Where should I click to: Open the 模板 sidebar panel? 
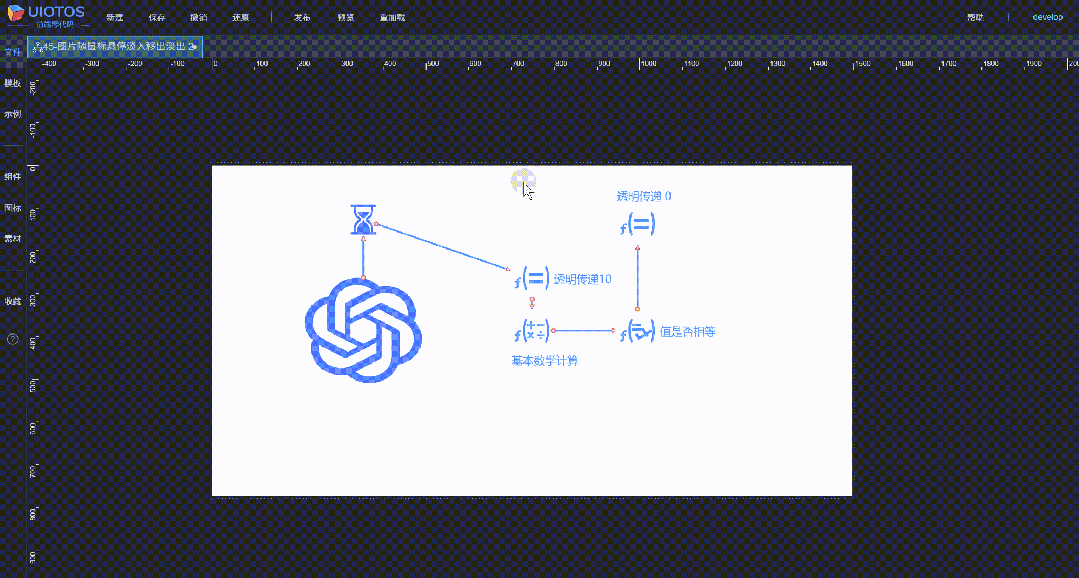pos(12,83)
